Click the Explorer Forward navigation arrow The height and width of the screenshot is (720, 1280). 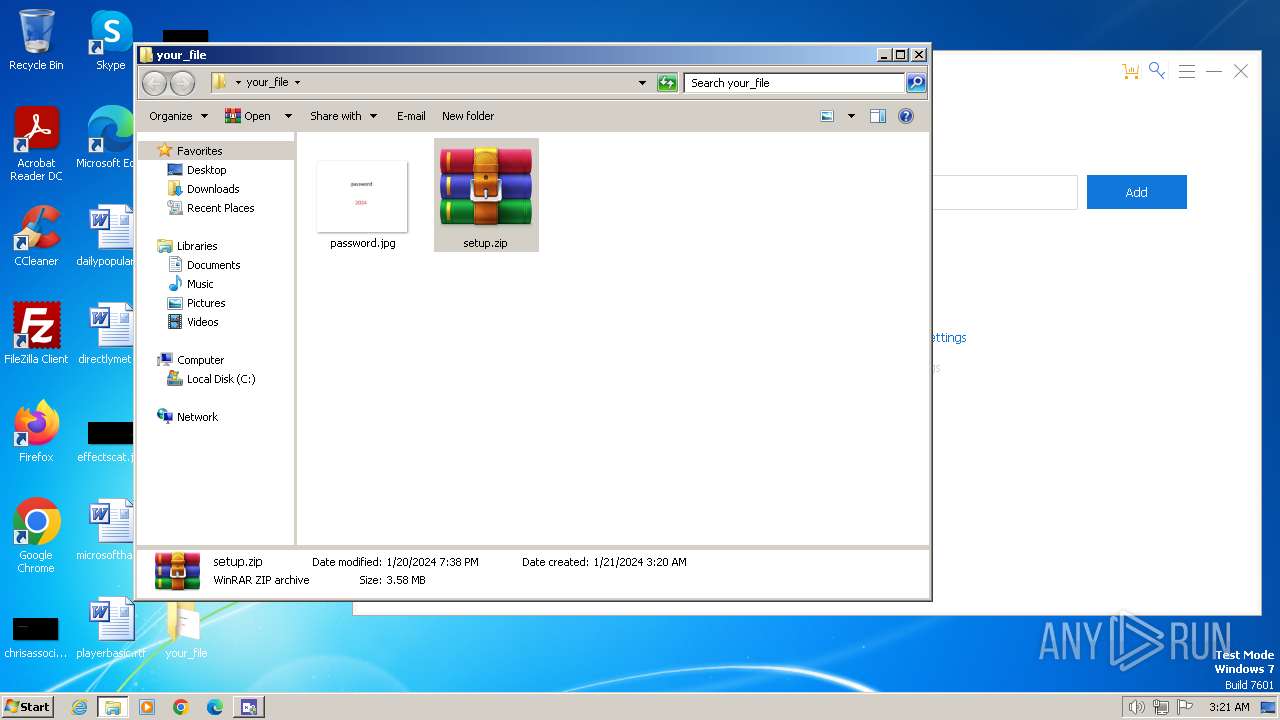(182, 83)
